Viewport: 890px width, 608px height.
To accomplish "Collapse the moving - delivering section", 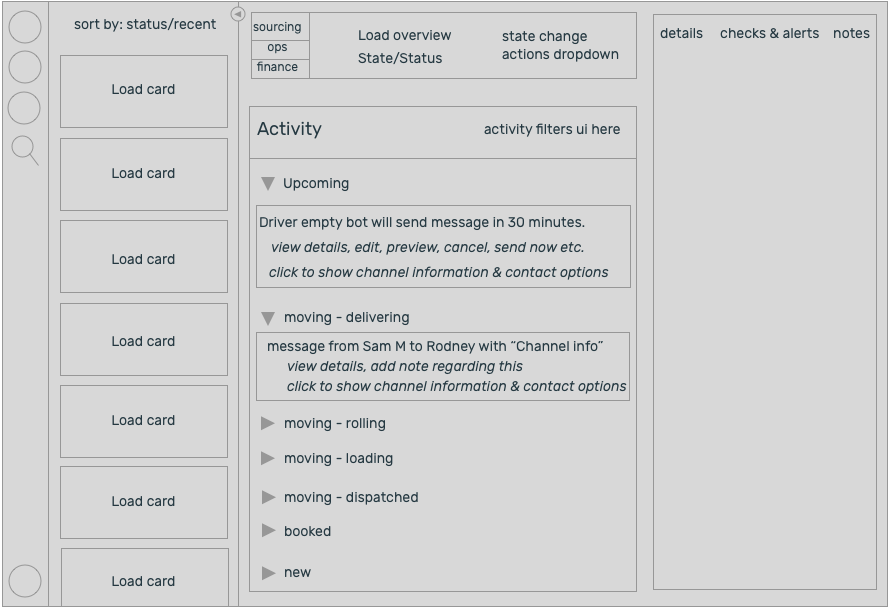I will [x=268, y=318].
